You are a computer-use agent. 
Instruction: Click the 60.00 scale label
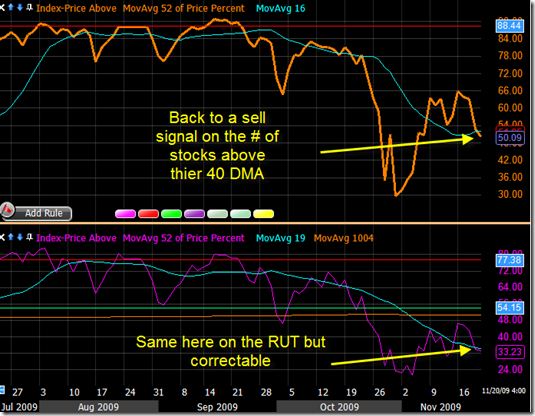coord(510,108)
